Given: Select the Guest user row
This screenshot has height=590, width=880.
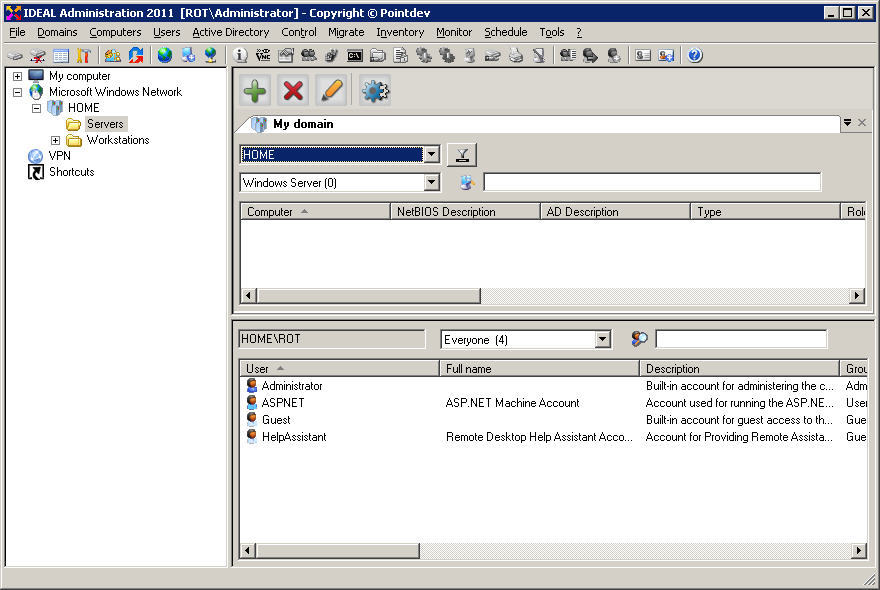Looking at the screenshot, I should point(553,420).
